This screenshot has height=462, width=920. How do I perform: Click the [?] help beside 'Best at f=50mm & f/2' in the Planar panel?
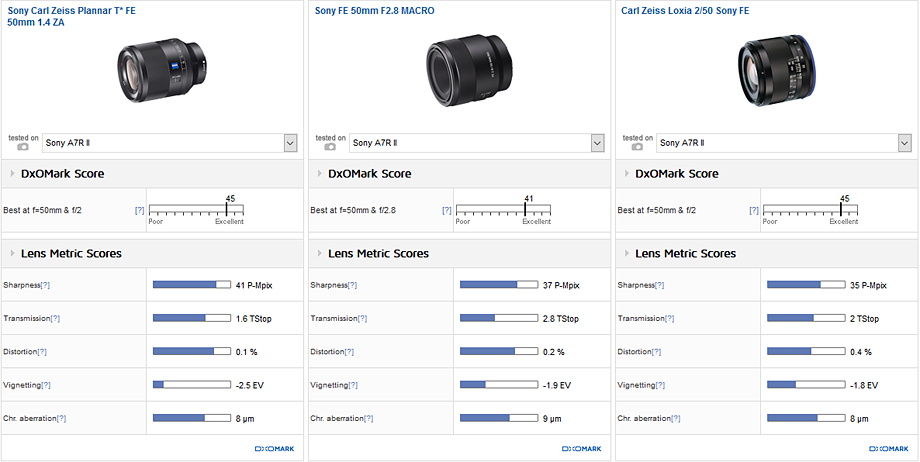point(139,210)
